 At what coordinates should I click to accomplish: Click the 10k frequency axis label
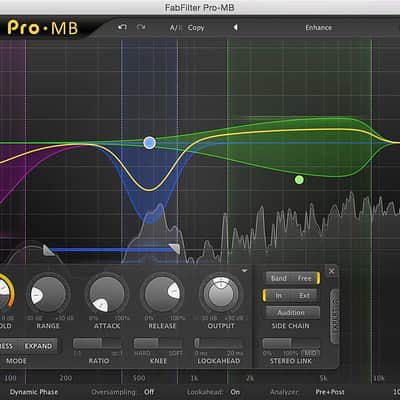coord(379,378)
